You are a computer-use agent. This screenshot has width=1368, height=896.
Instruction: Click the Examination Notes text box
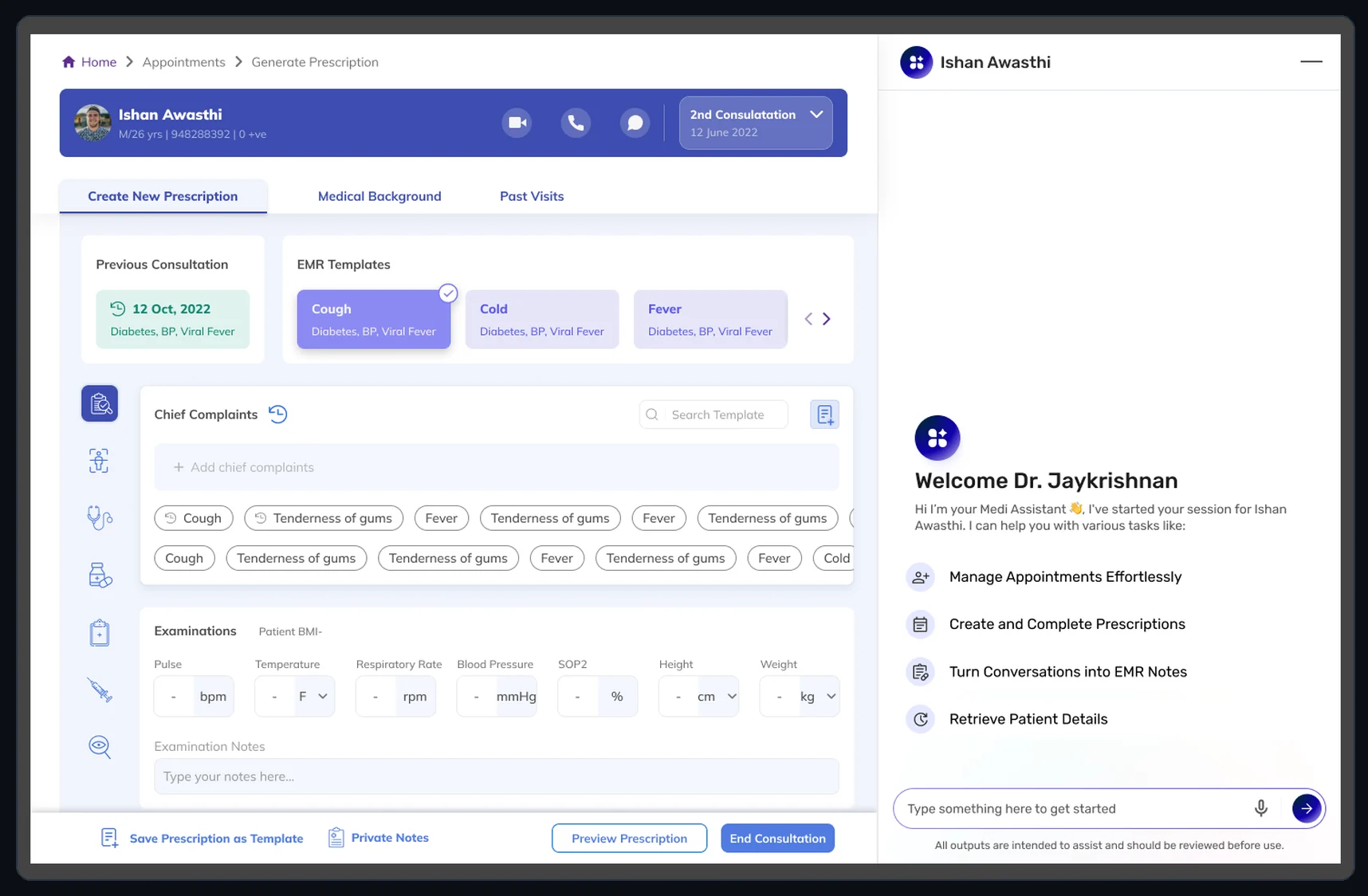[x=497, y=776]
